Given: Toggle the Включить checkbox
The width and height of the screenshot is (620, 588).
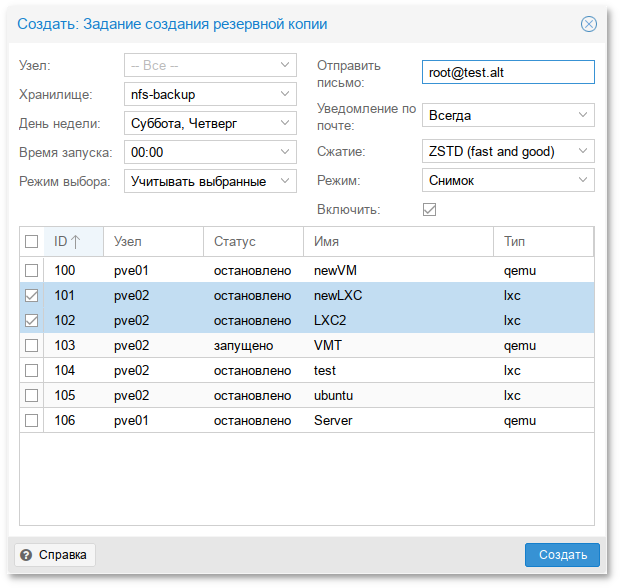Looking at the screenshot, I should pos(429,209).
